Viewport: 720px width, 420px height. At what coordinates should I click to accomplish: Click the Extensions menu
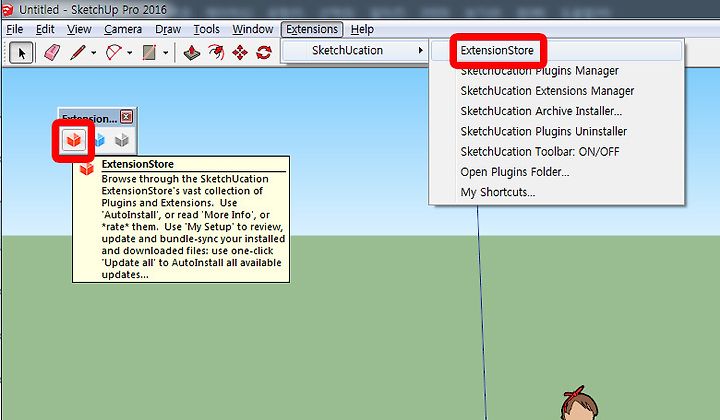pyautogui.click(x=312, y=29)
